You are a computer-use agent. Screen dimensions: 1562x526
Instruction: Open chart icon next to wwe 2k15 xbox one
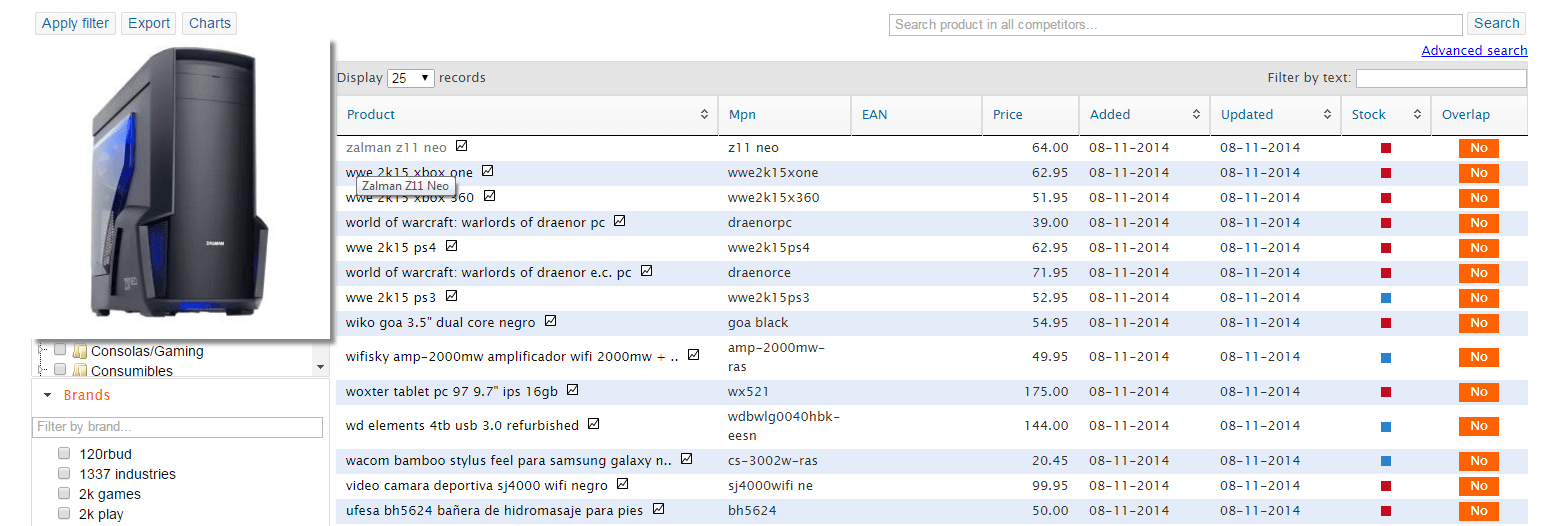487,171
